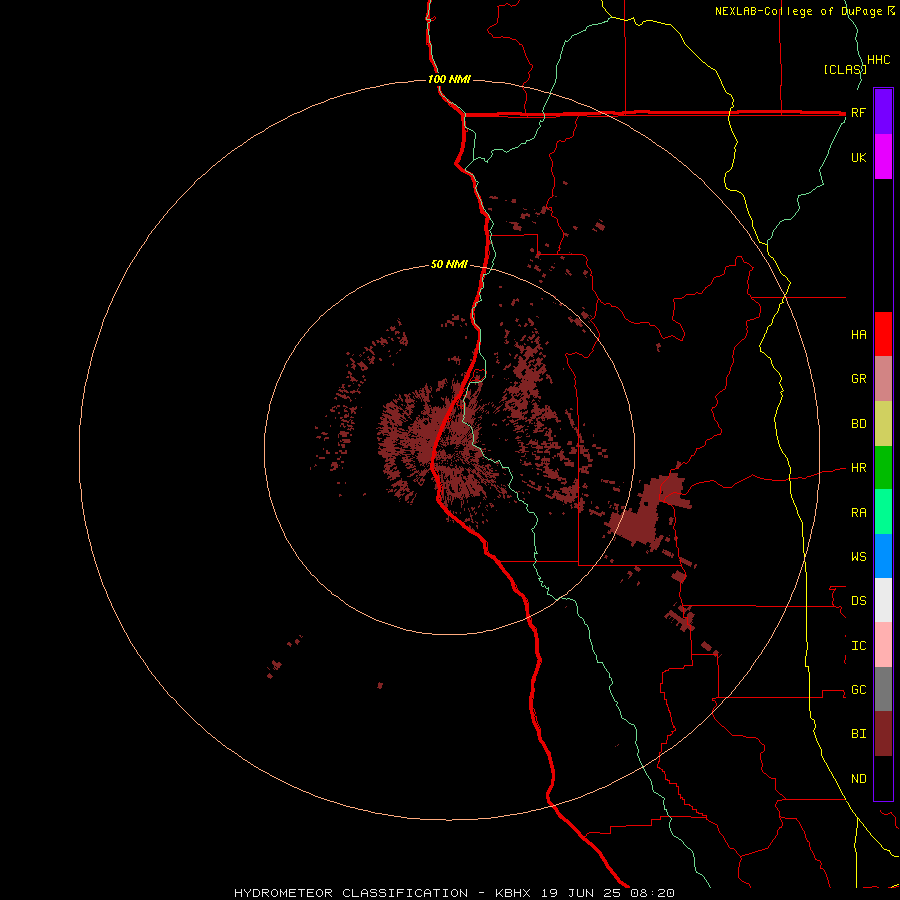This screenshot has width=900, height=900.
Task: Click the UK legend label
Action: pos(858,157)
